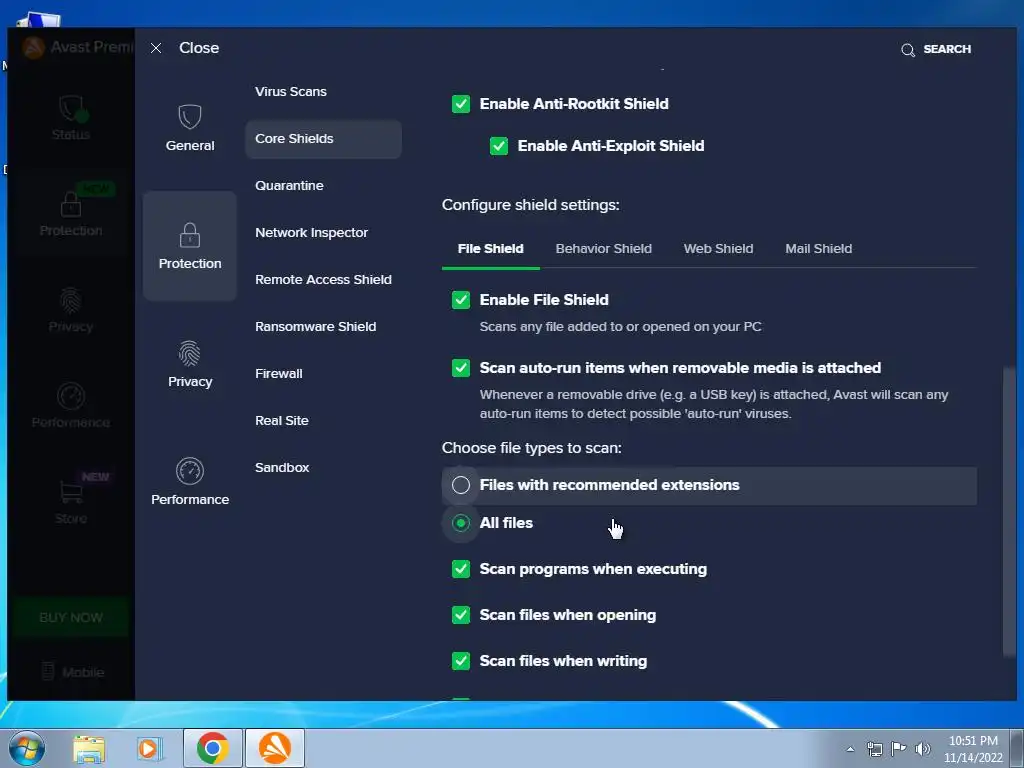
Task: Uncheck Scan programs when executing
Action: coord(461,569)
